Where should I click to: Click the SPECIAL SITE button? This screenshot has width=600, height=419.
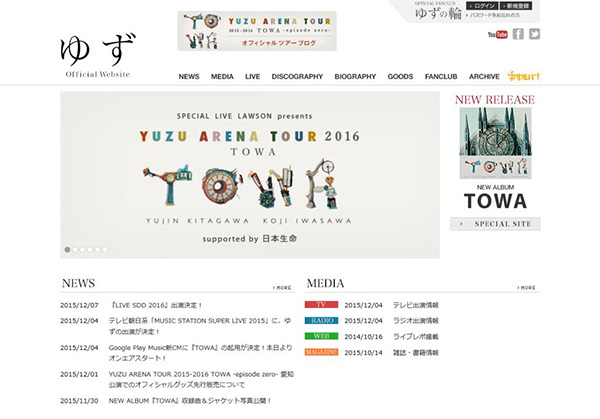[x=495, y=224]
